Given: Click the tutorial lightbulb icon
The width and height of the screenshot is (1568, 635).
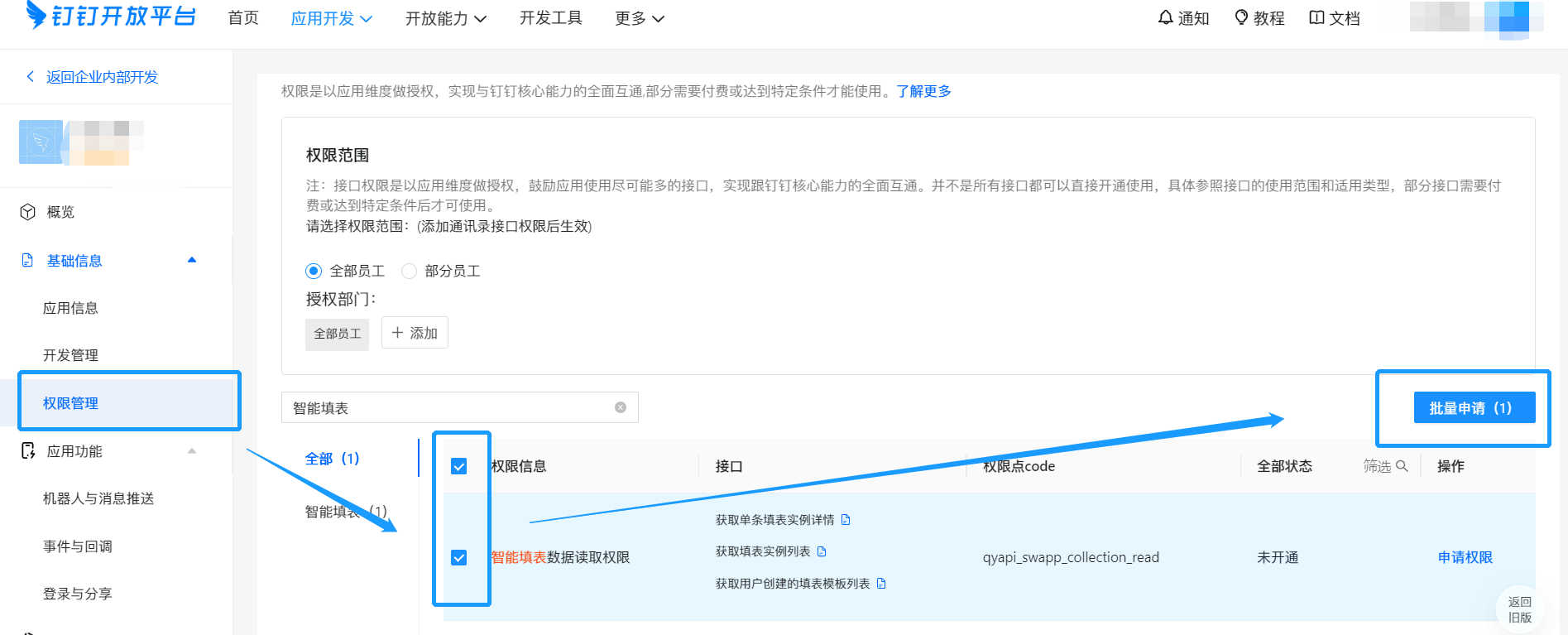Looking at the screenshot, I should 1241,17.
